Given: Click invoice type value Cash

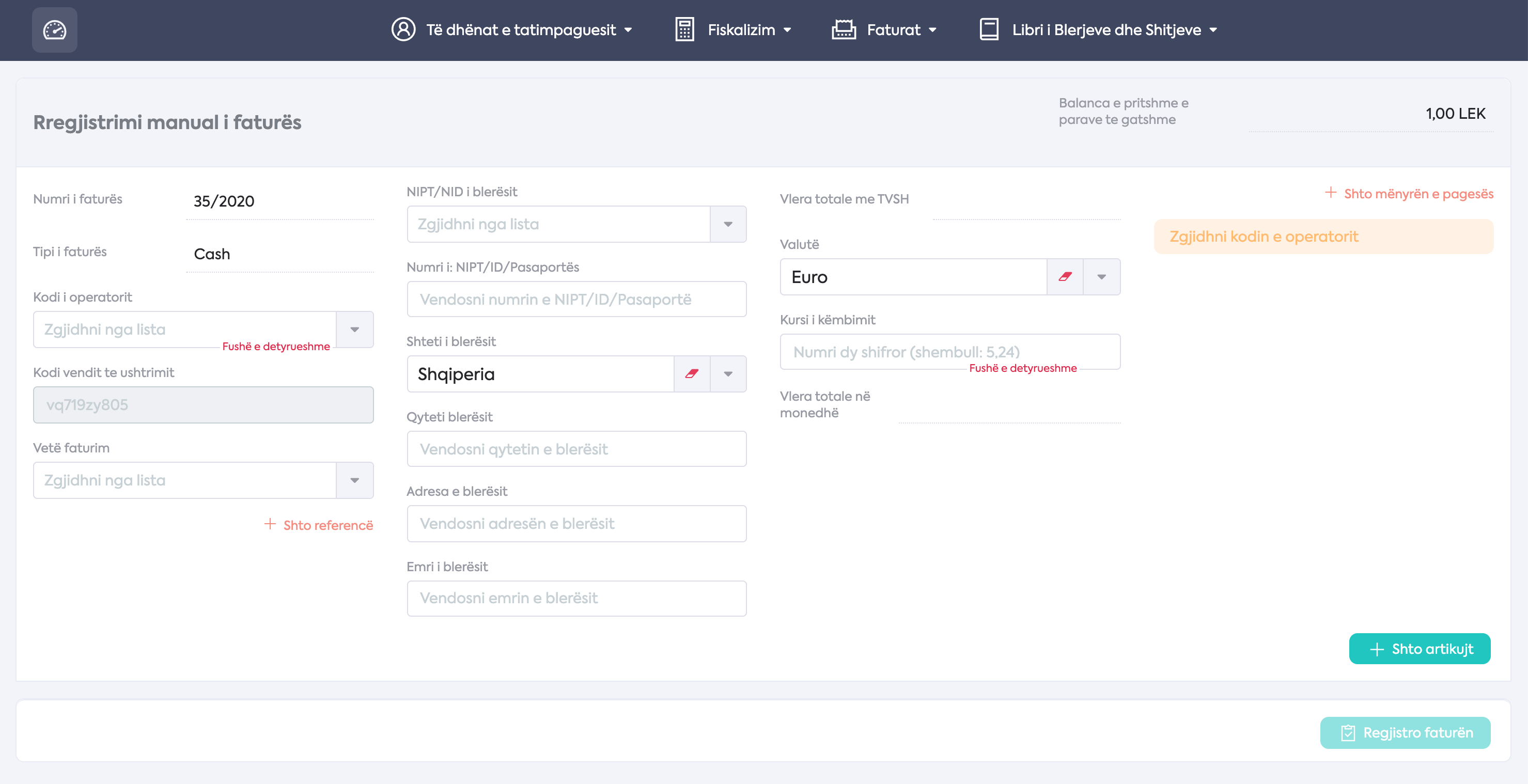Looking at the screenshot, I should [212, 254].
